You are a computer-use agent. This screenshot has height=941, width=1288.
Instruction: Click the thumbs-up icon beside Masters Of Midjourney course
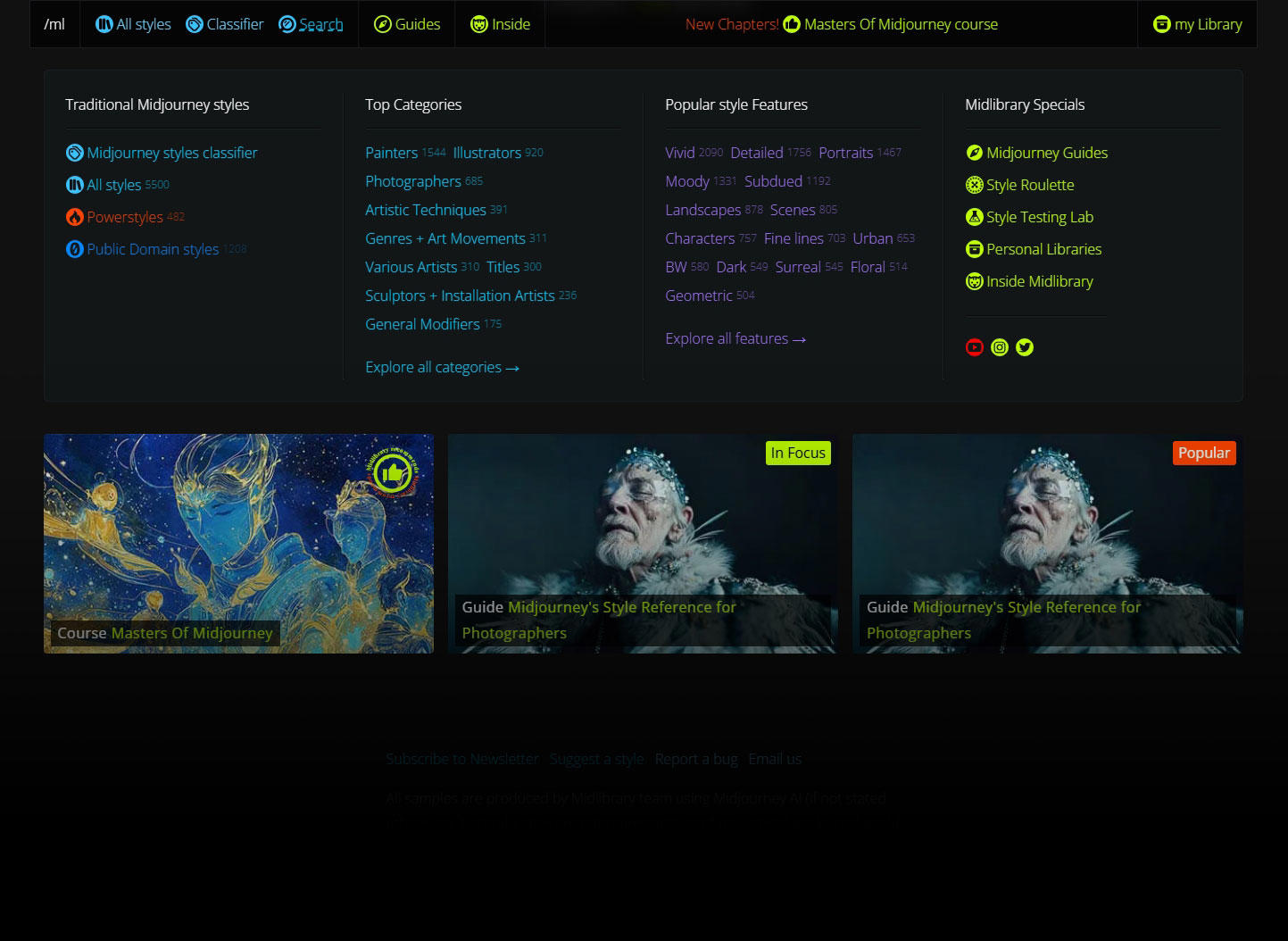point(792,24)
